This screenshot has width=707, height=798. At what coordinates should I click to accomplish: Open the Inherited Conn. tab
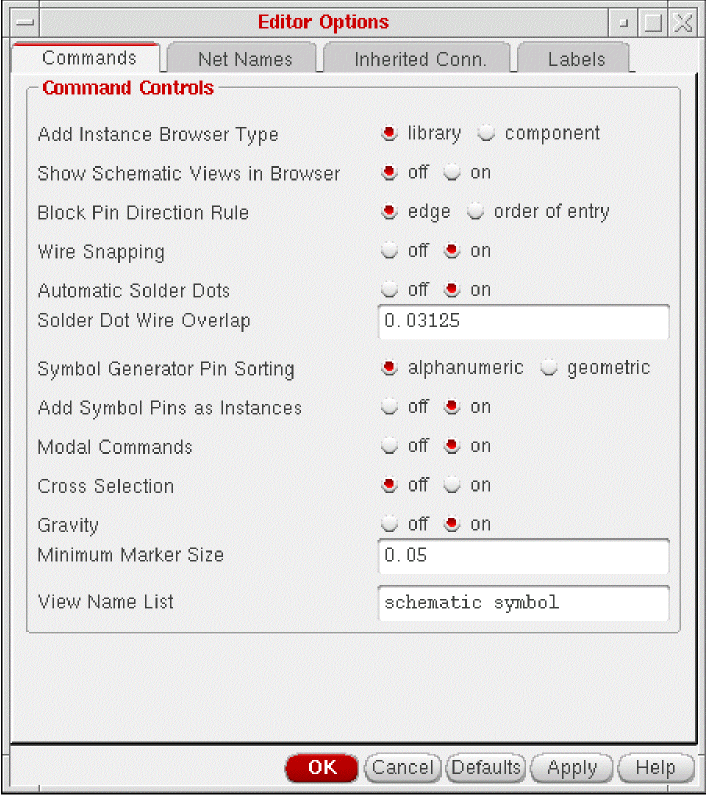coord(420,59)
